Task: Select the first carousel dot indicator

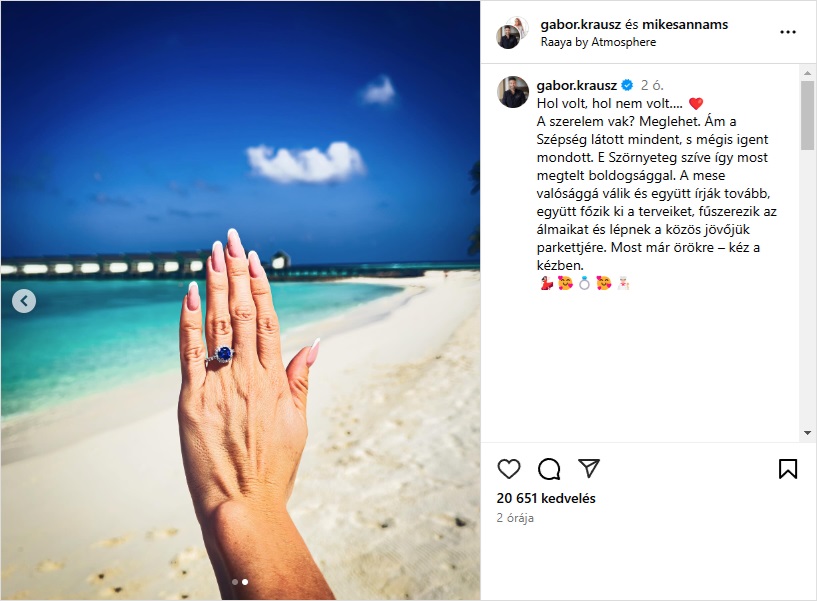Action: click(235, 582)
